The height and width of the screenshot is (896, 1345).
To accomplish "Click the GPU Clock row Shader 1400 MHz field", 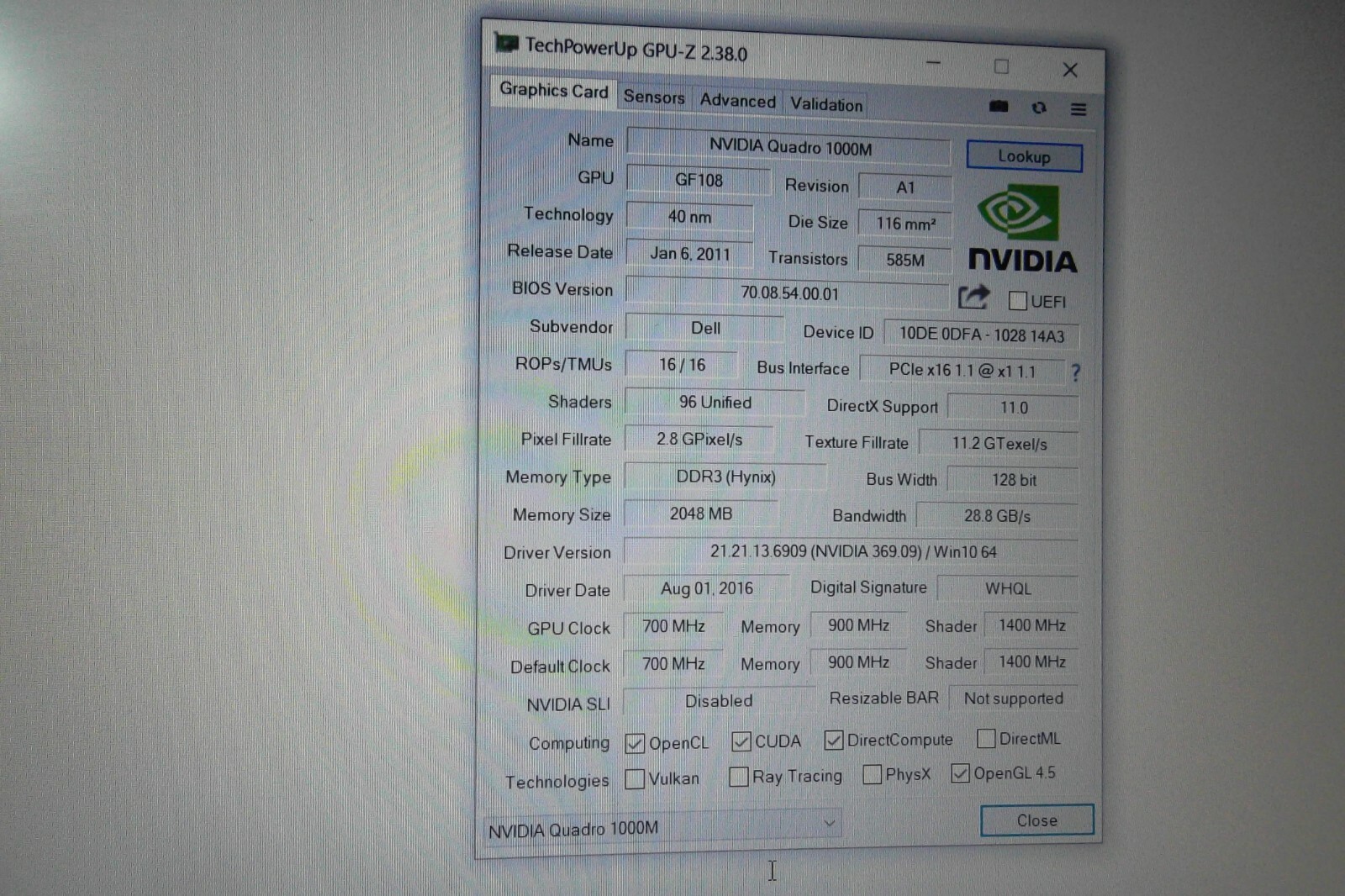I will (x=1031, y=625).
